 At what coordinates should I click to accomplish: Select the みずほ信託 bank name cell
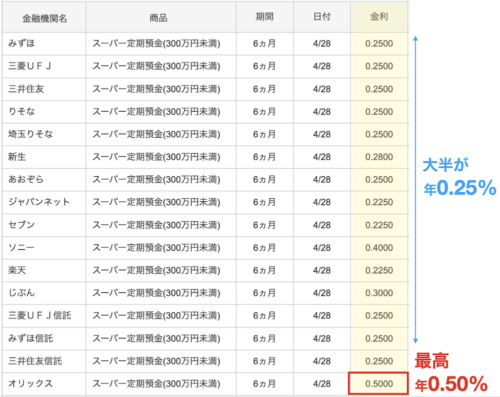pyautogui.click(x=44, y=338)
